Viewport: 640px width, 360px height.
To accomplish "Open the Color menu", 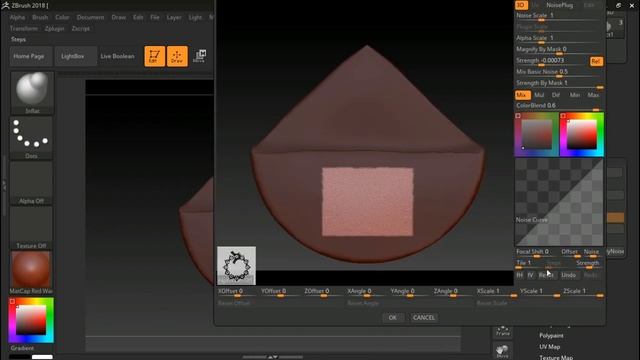I will [x=62, y=18].
